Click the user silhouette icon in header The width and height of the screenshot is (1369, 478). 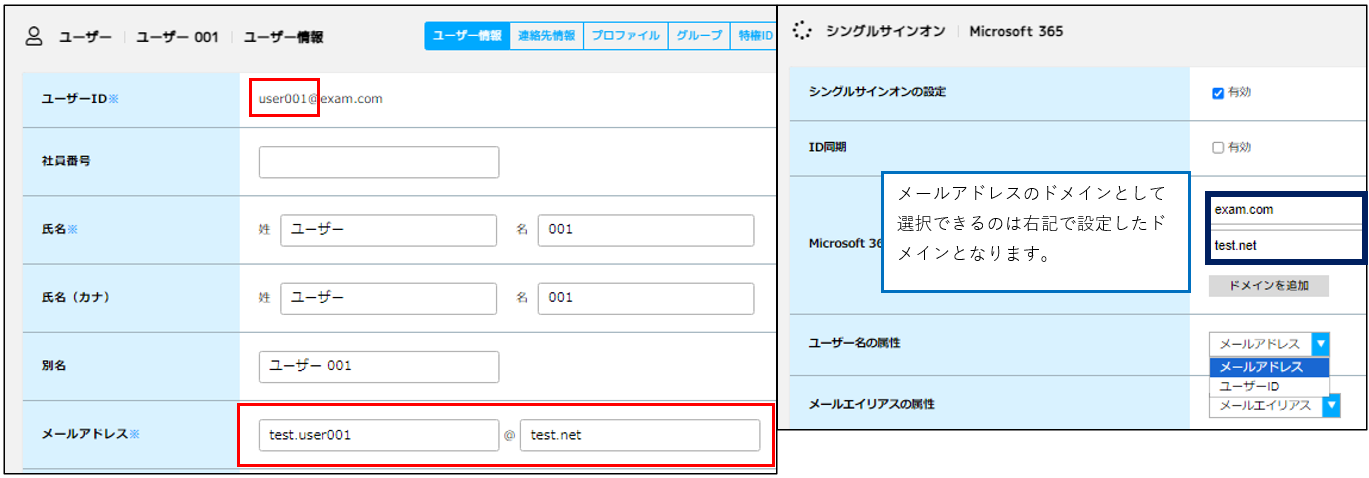click(x=34, y=37)
